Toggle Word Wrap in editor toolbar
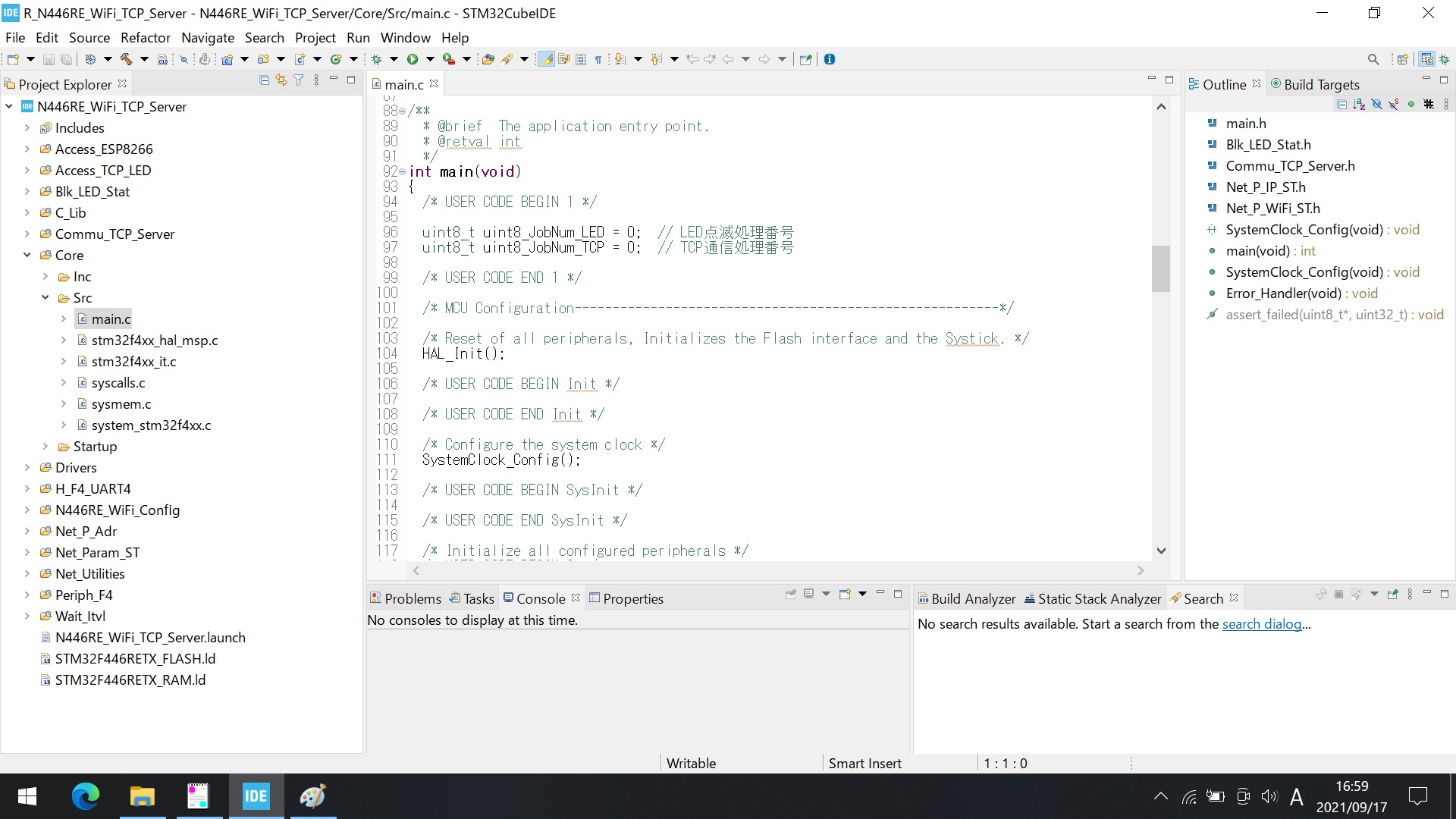The width and height of the screenshot is (1456, 819). click(x=563, y=59)
